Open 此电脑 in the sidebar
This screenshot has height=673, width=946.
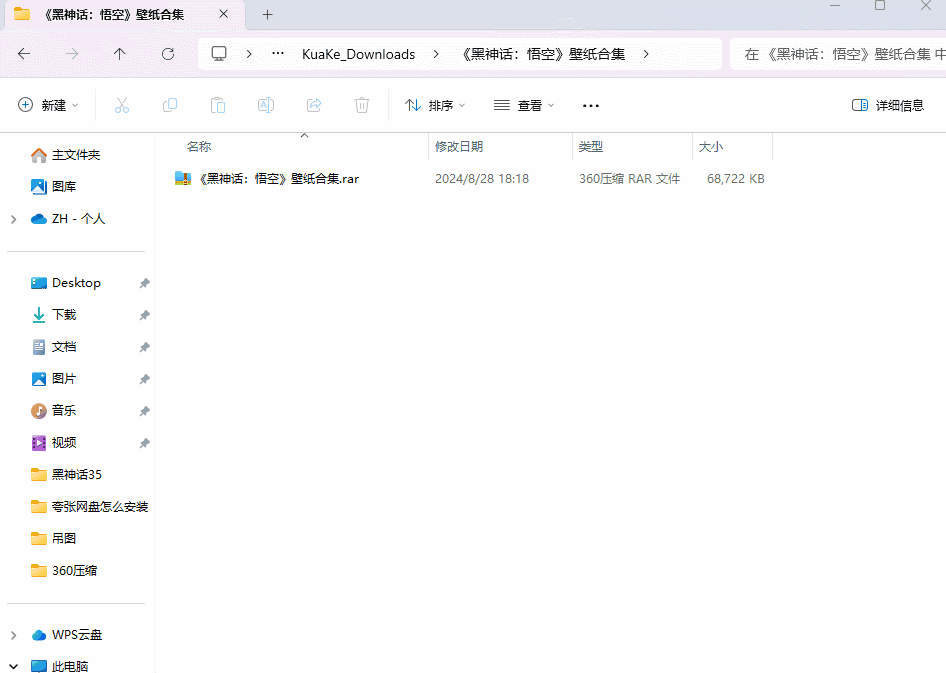pyautogui.click(x=59, y=666)
